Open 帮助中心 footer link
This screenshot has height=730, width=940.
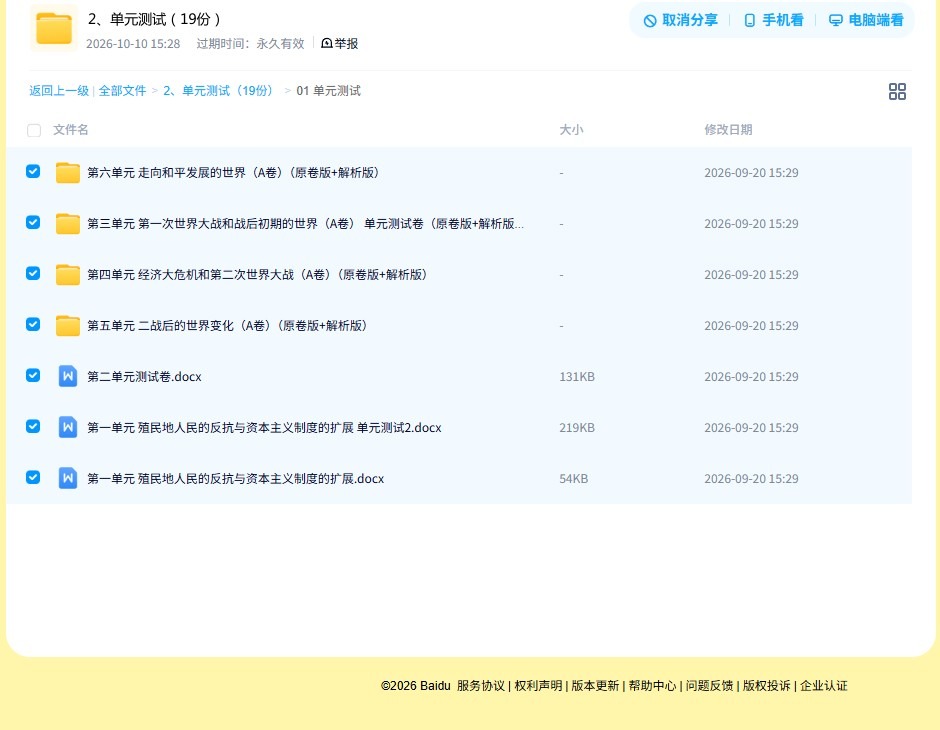tap(652, 686)
